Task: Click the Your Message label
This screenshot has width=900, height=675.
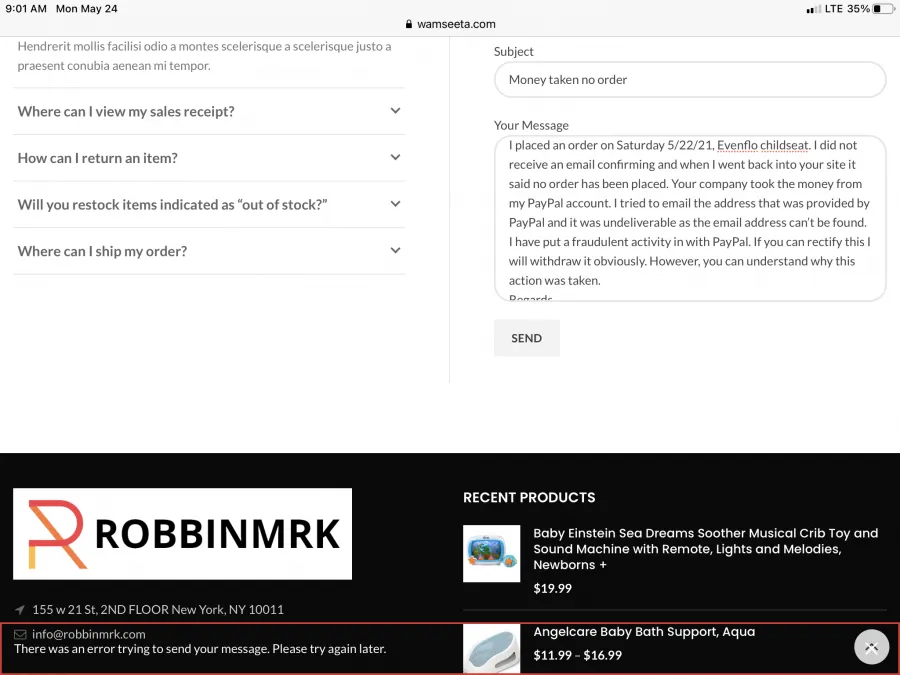Action: point(532,125)
